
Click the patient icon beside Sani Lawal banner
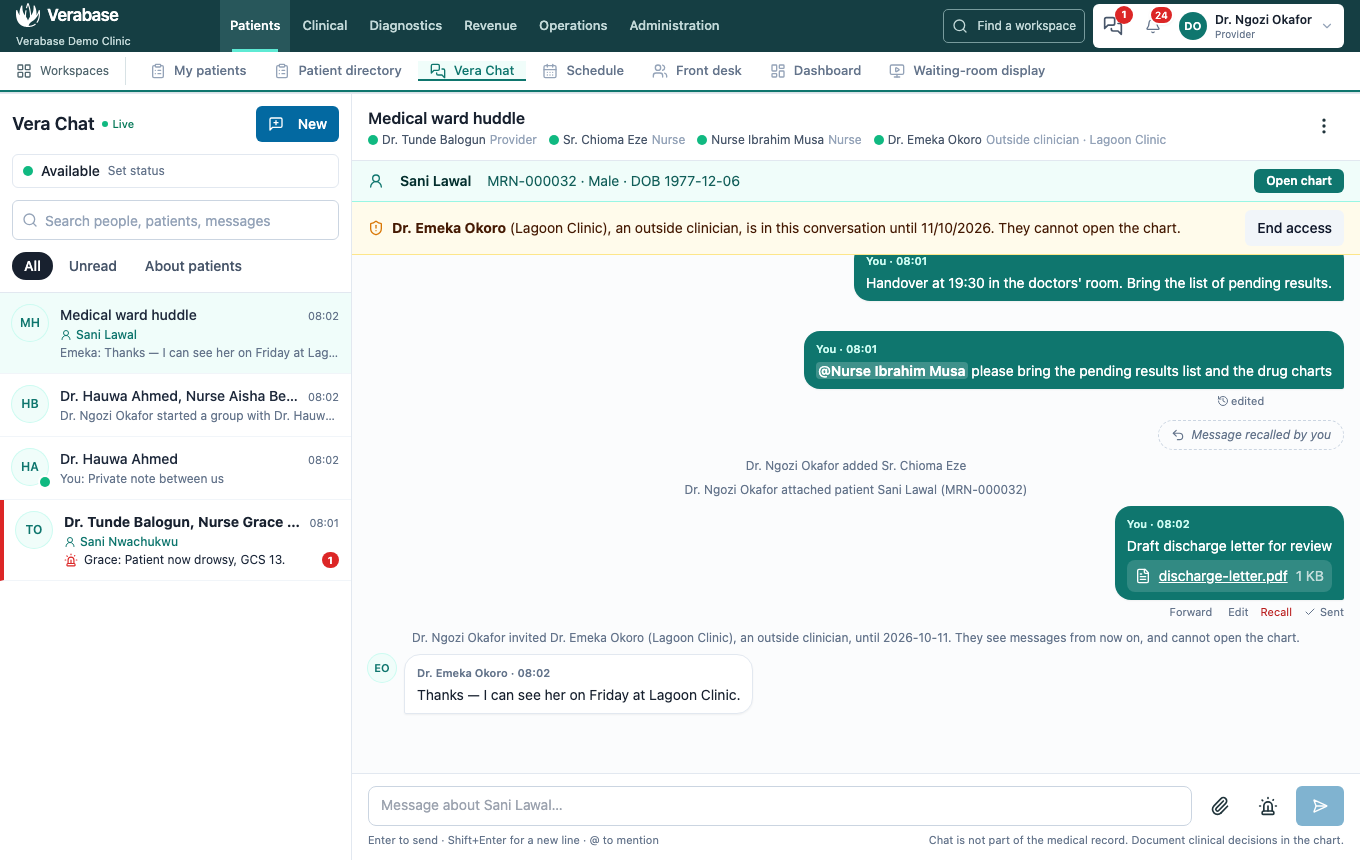click(x=376, y=181)
